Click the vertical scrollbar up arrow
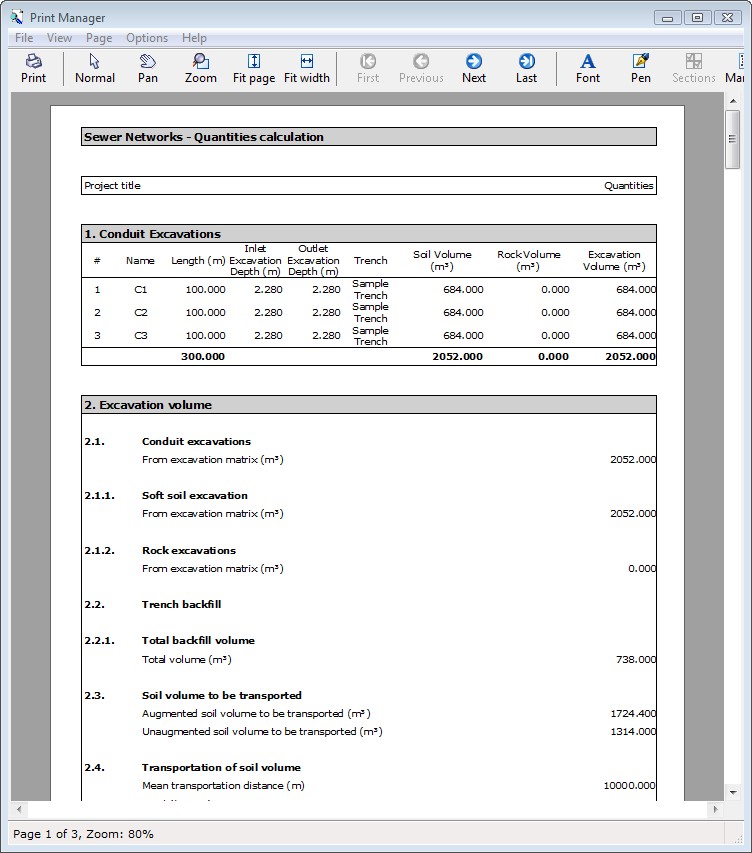Image resolution: width=752 pixels, height=853 pixels. pyautogui.click(x=733, y=101)
